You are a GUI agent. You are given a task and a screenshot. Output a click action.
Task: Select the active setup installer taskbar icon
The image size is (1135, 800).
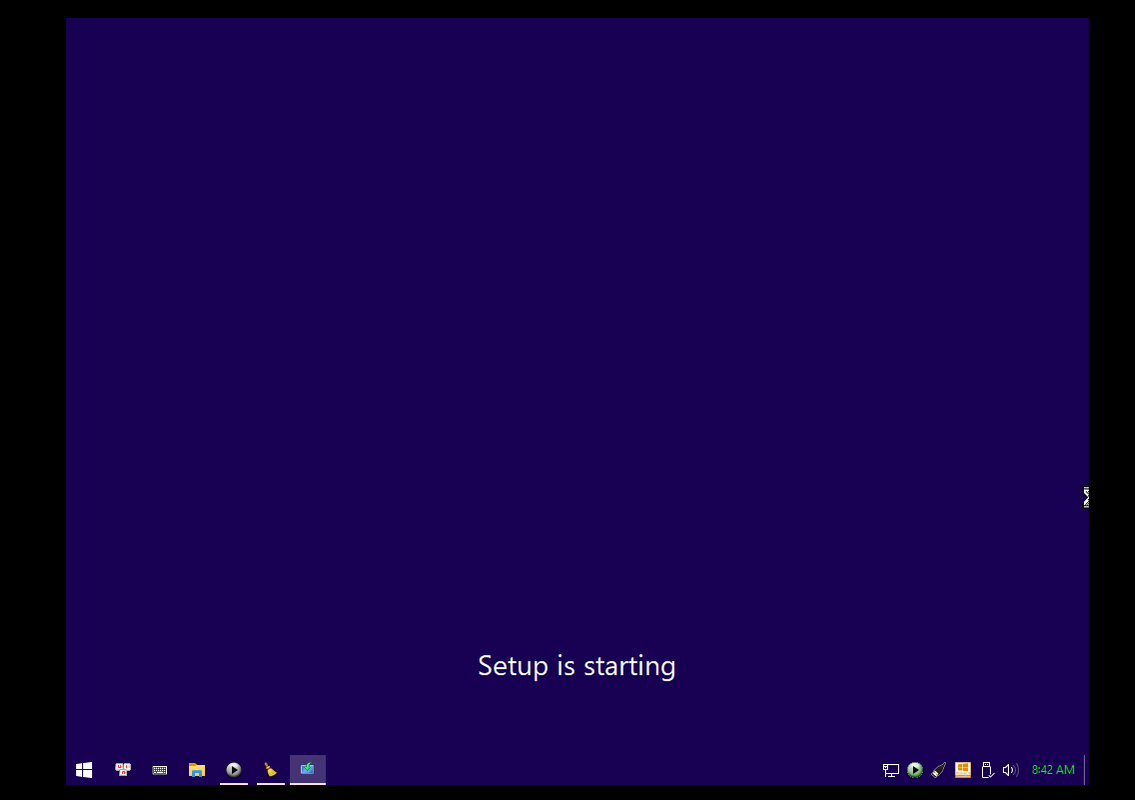tap(308, 770)
